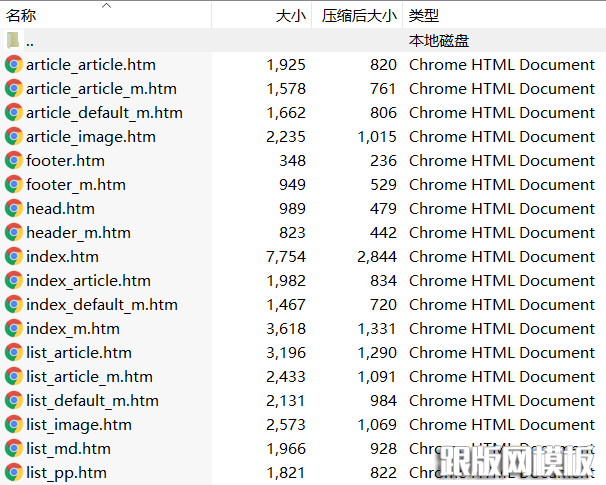The height and width of the screenshot is (485, 606).
Task: Click the Chrome icon beside article_article.htm
Action: [14, 64]
